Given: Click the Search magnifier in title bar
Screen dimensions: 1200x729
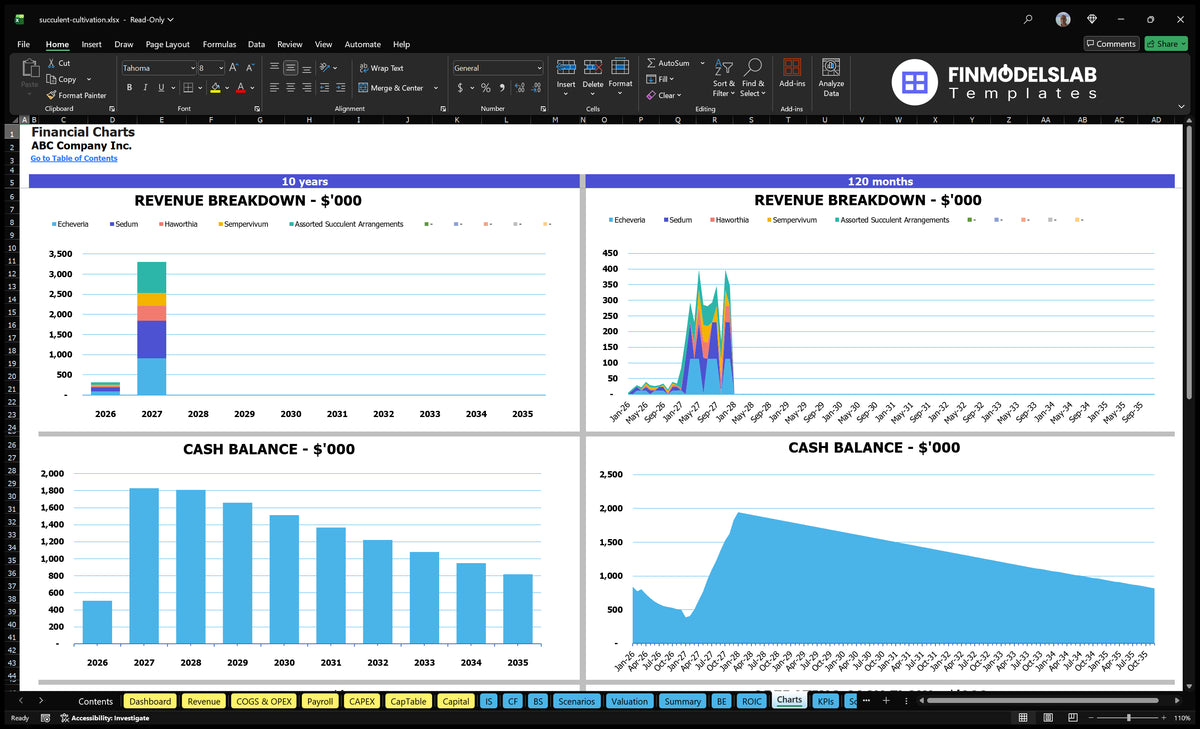Looking at the screenshot, I should click(1029, 19).
